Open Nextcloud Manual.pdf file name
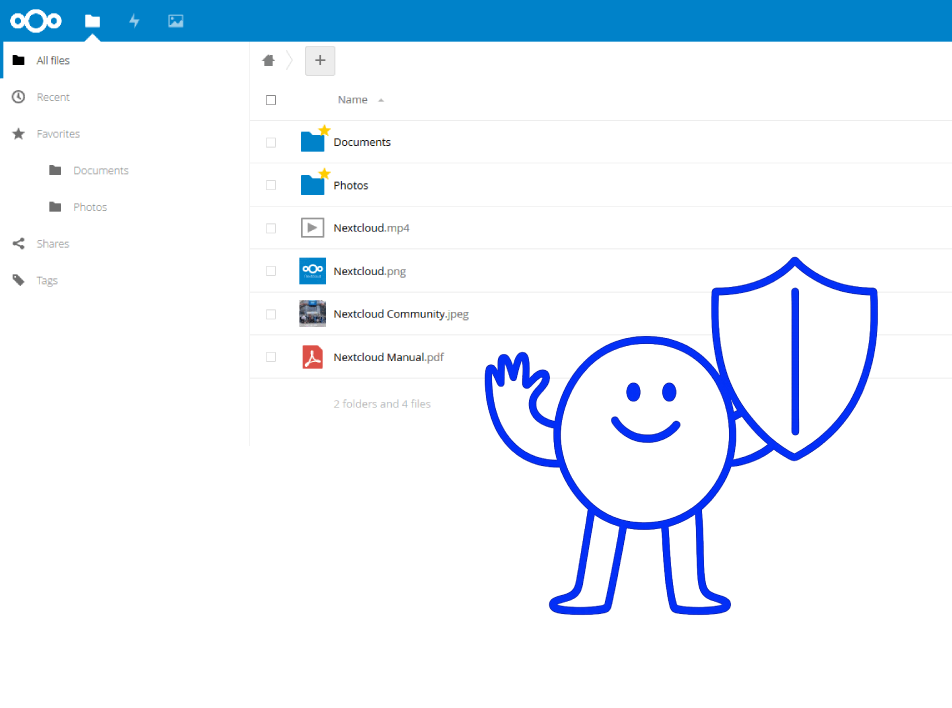Image resolution: width=952 pixels, height=708 pixels. tap(389, 357)
